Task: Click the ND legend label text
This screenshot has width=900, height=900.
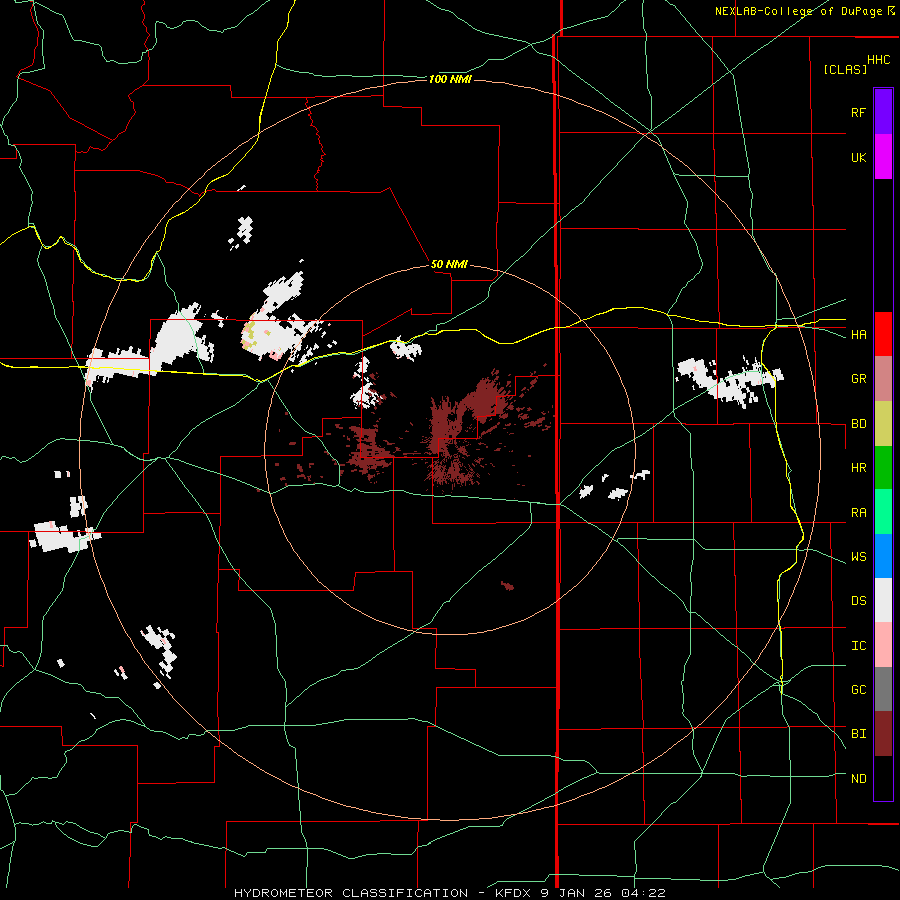Action: [x=859, y=779]
